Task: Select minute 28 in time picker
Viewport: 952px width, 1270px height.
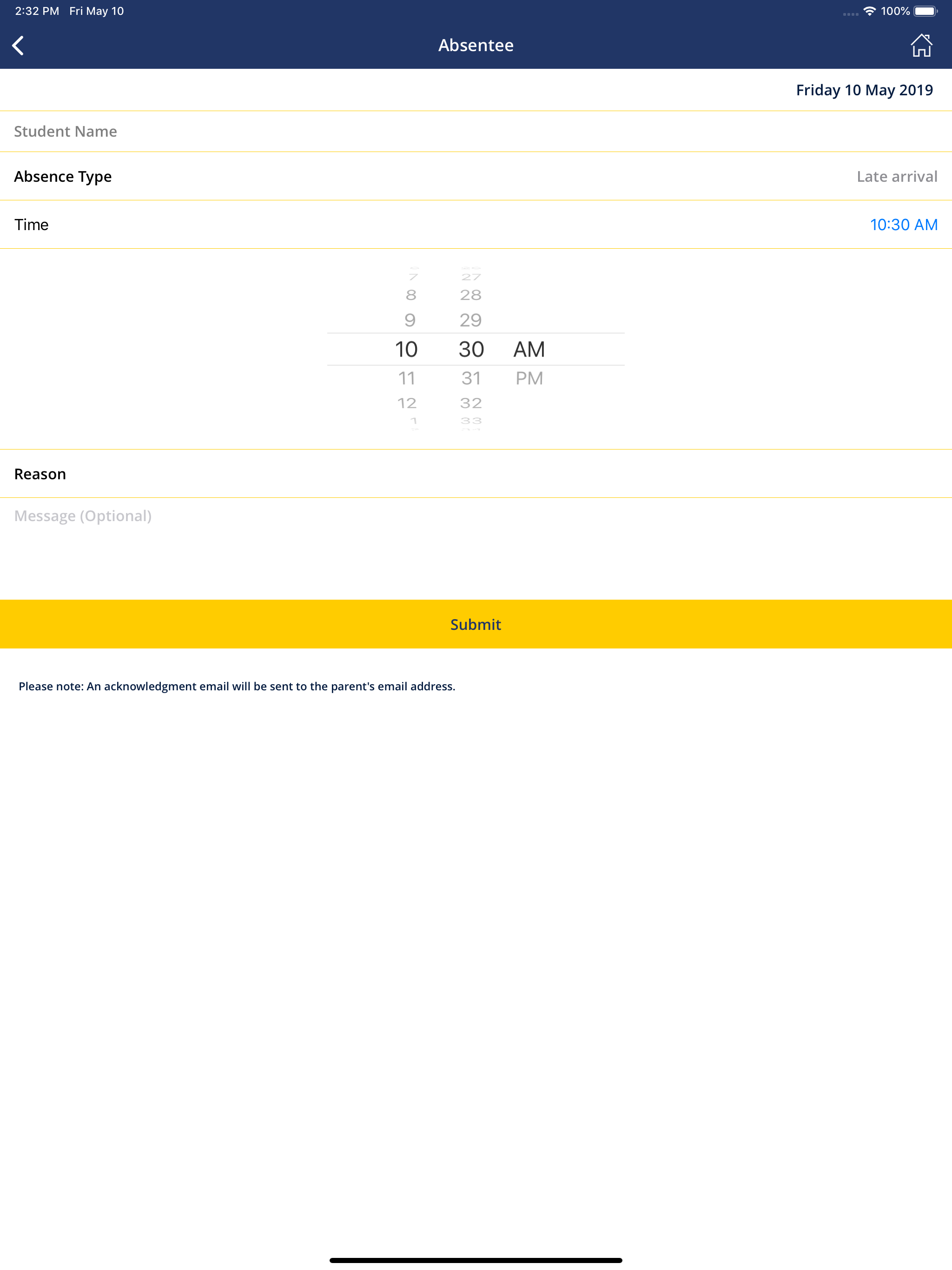Action: (470, 295)
